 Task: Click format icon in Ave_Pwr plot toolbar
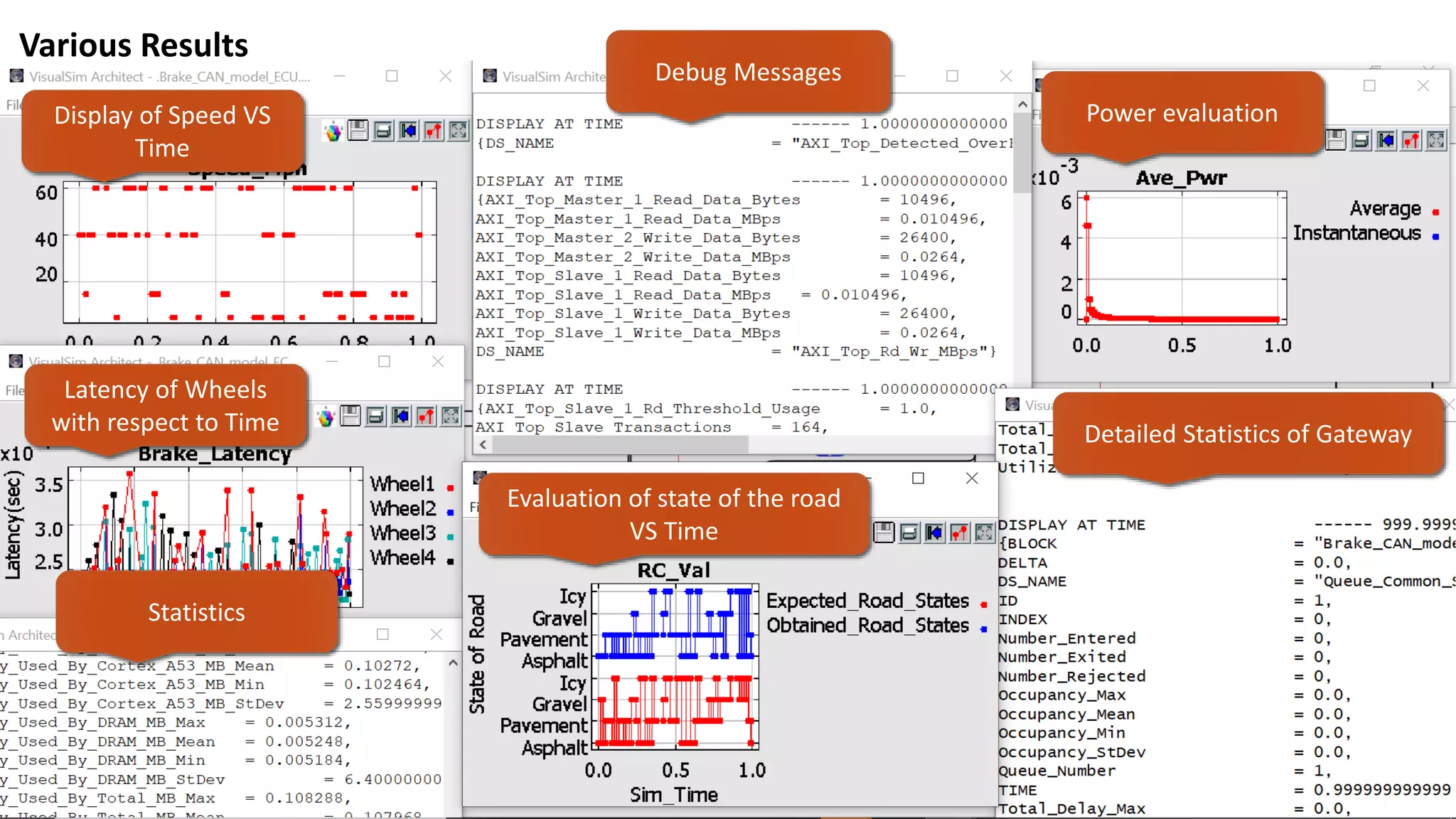[1411, 141]
